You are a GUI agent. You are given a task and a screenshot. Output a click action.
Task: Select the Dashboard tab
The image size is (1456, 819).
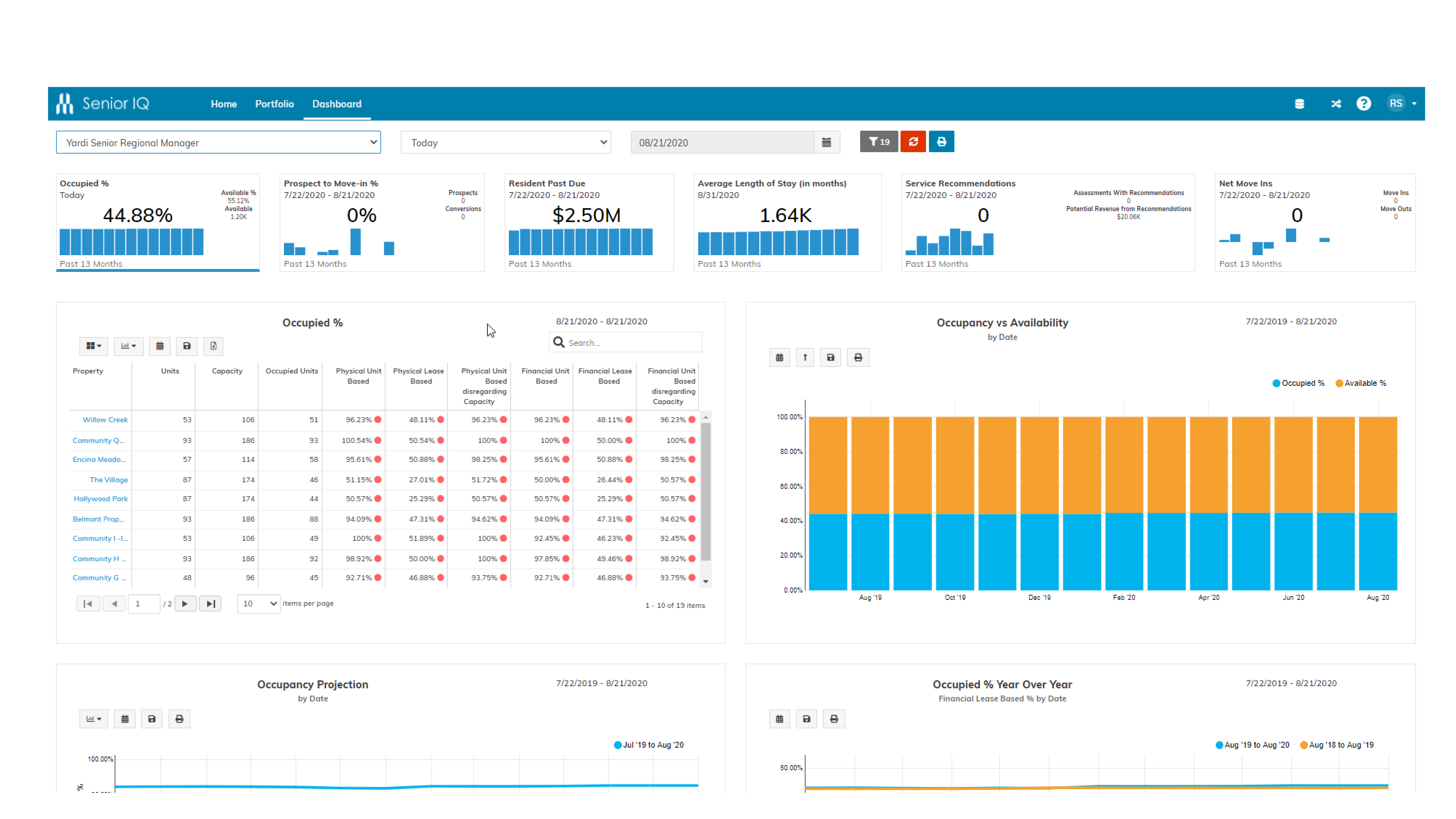[337, 104]
